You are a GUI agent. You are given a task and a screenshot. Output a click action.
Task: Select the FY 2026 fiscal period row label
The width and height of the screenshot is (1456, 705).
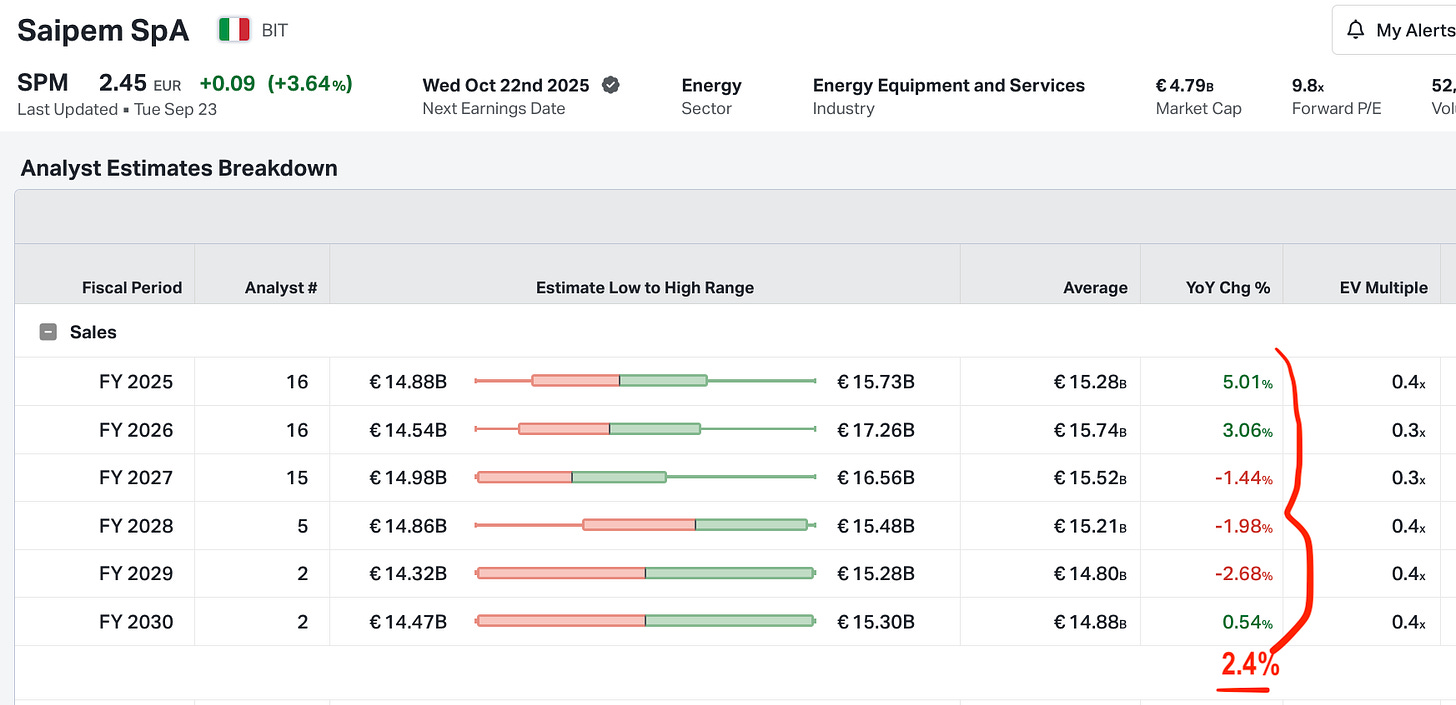(x=136, y=430)
